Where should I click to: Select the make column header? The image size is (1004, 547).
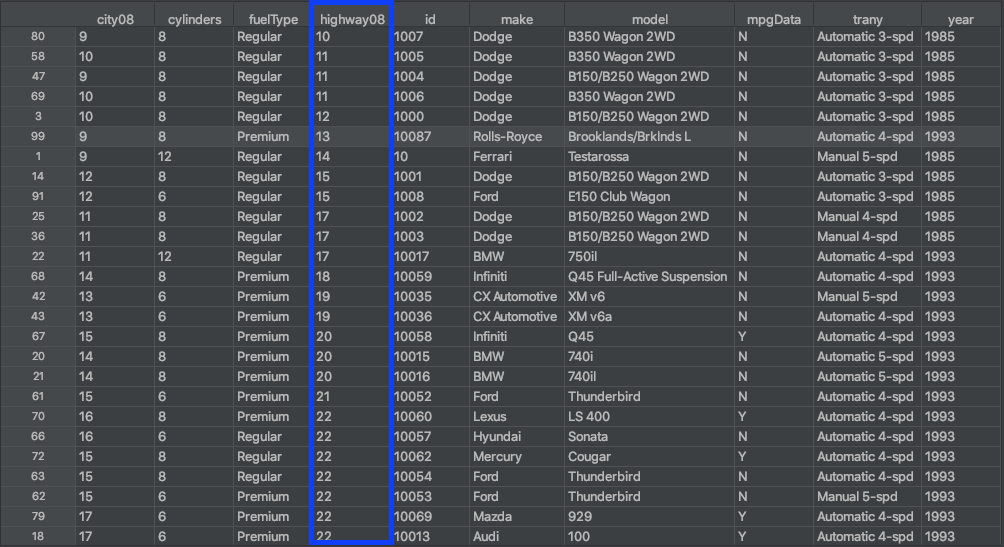click(516, 19)
